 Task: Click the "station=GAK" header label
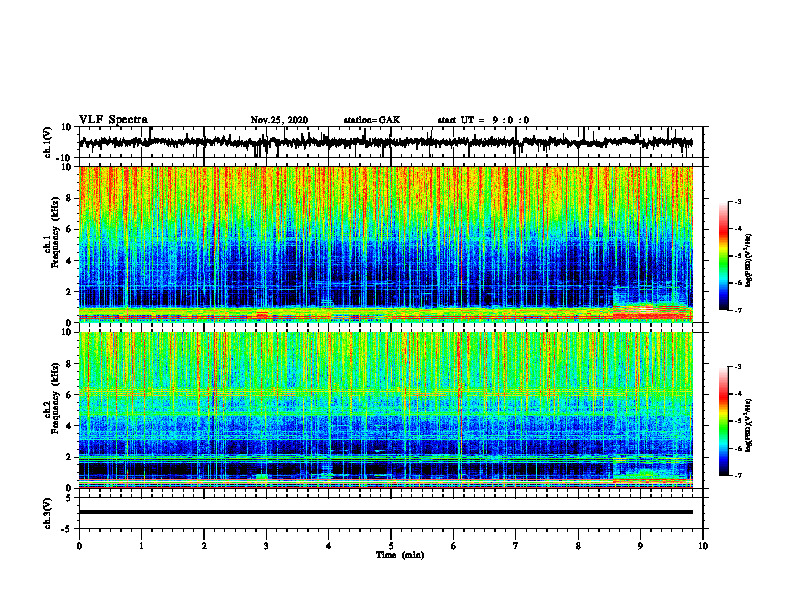[x=372, y=120]
